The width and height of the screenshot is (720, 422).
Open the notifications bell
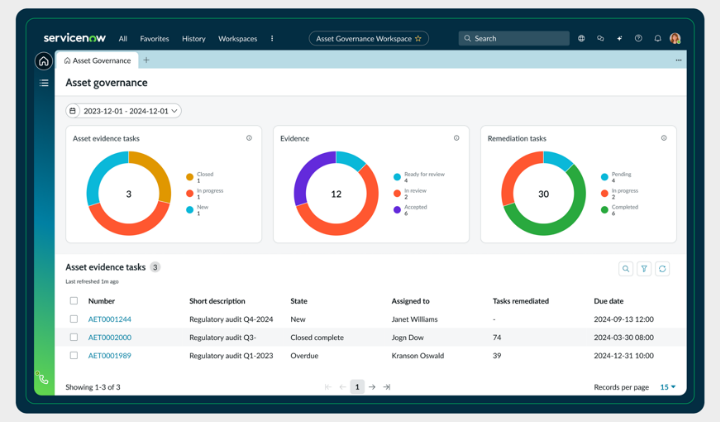[657, 38]
